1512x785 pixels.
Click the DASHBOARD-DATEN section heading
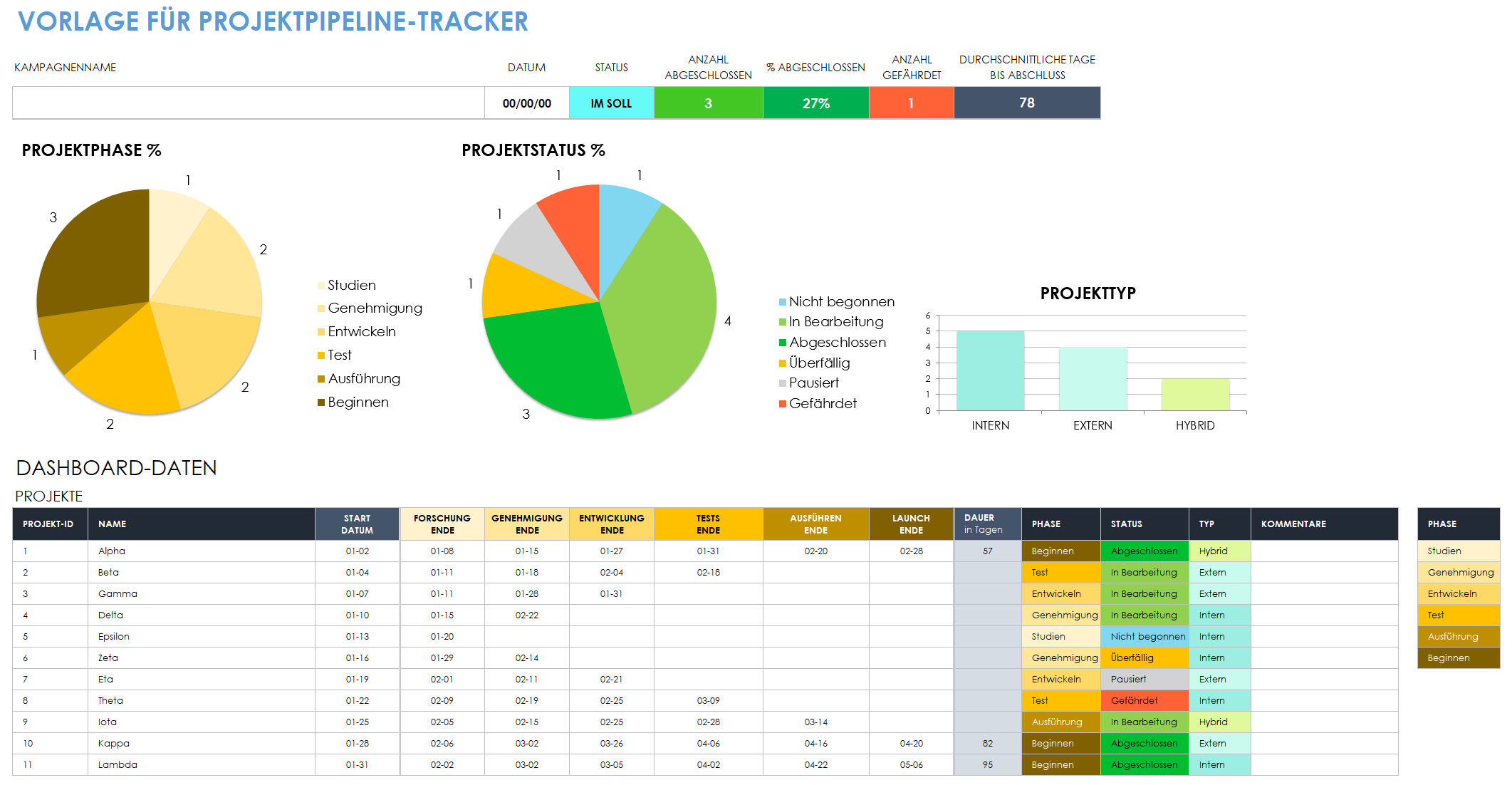[116, 468]
